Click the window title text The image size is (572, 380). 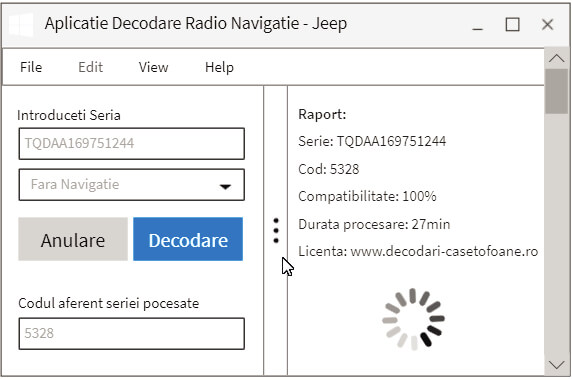click(x=196, y=24)
